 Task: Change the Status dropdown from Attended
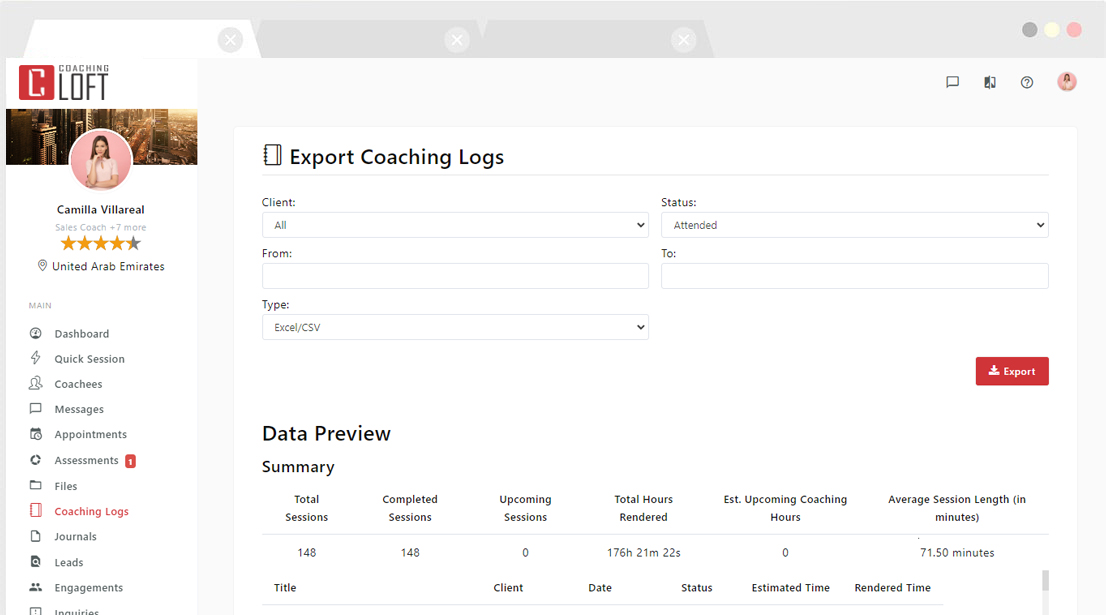(x=855, y=224)
